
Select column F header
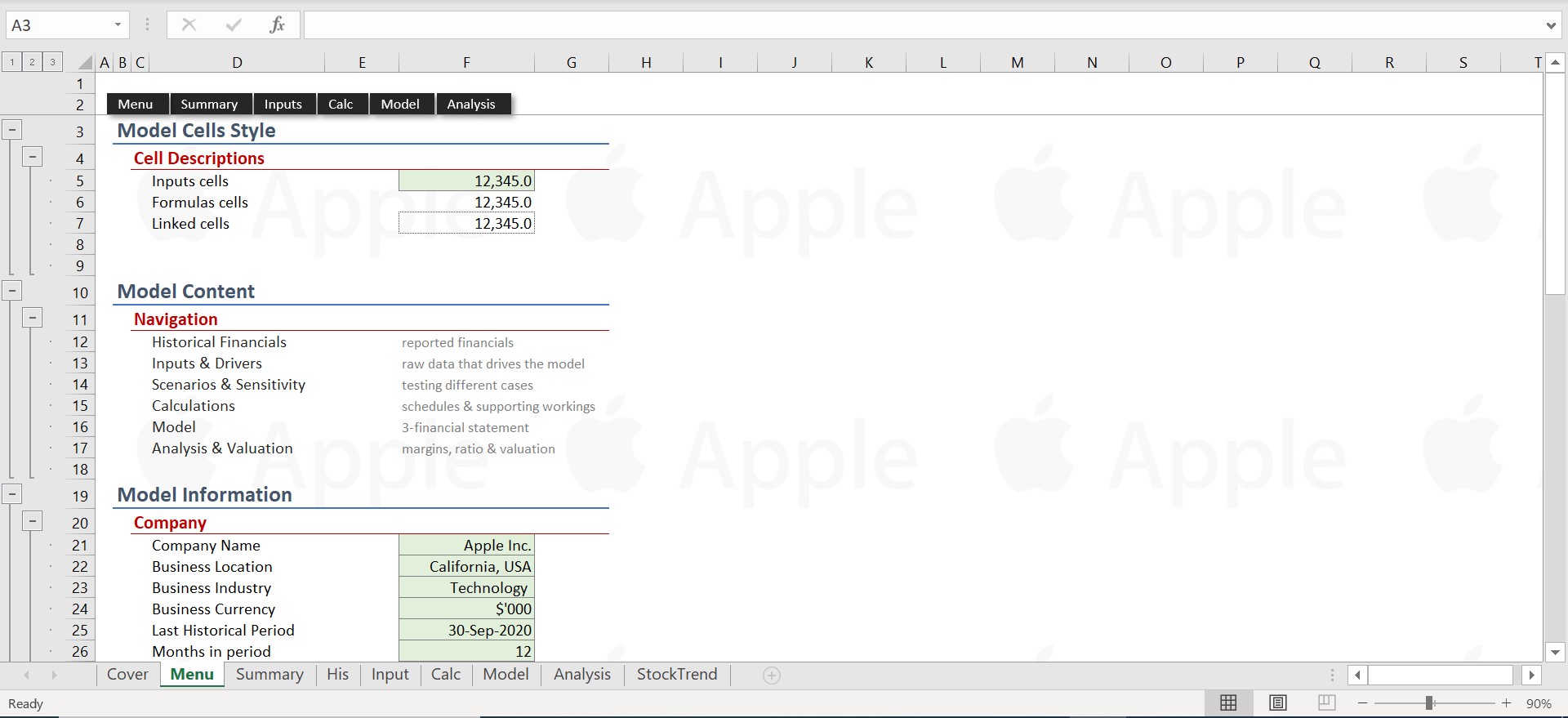[466, 62]
